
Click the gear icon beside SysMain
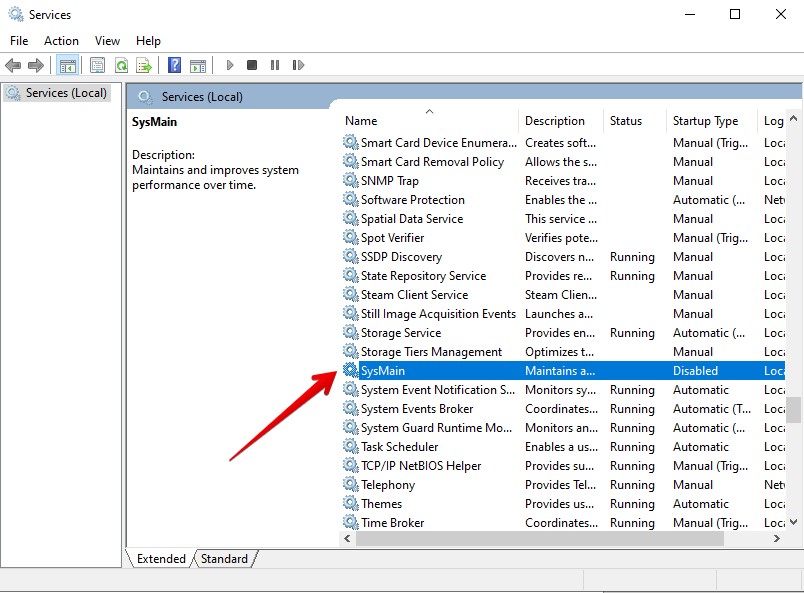click(351, 370)
